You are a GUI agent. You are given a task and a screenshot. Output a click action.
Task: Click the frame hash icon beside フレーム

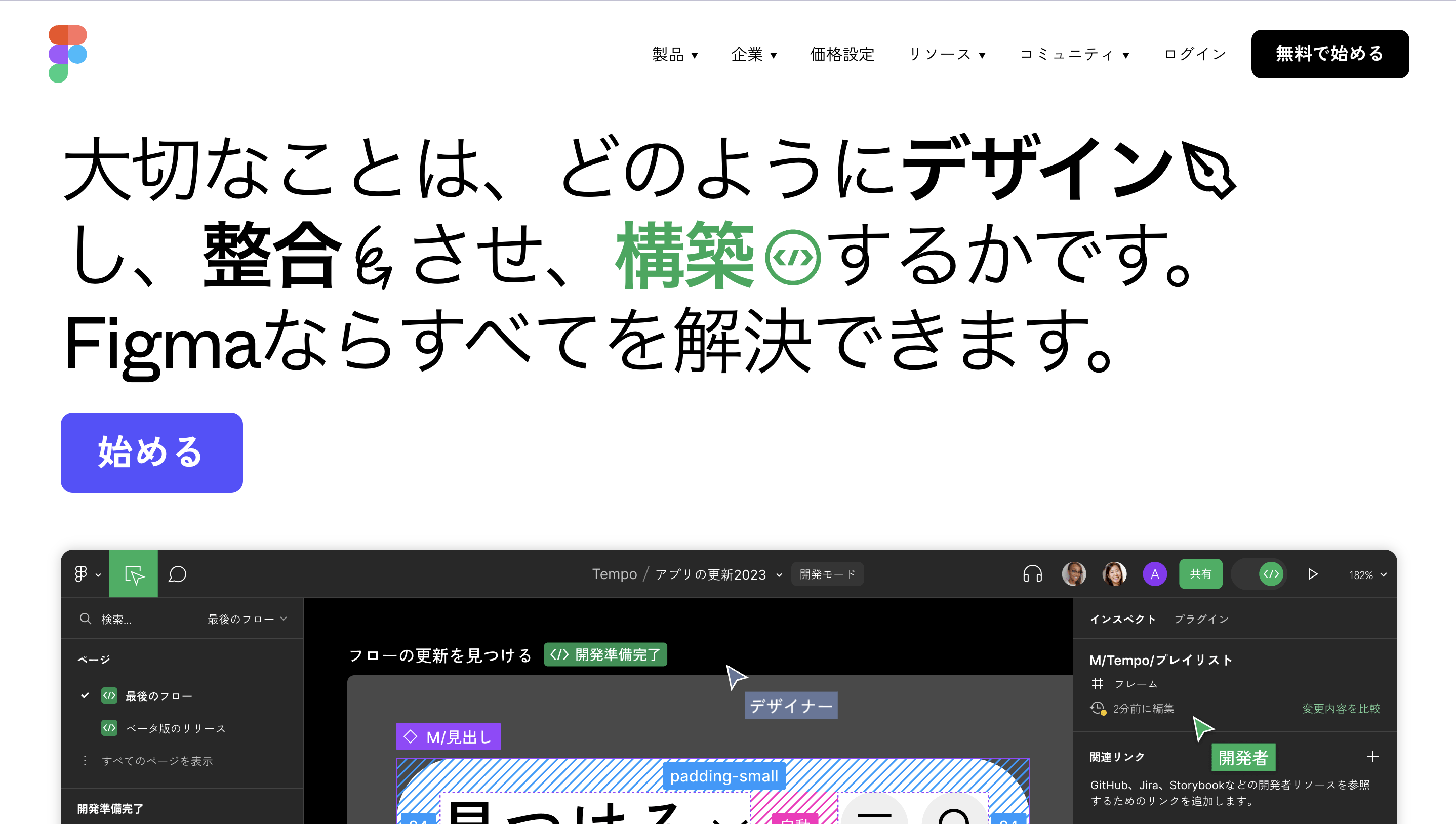click(1097, 684)
